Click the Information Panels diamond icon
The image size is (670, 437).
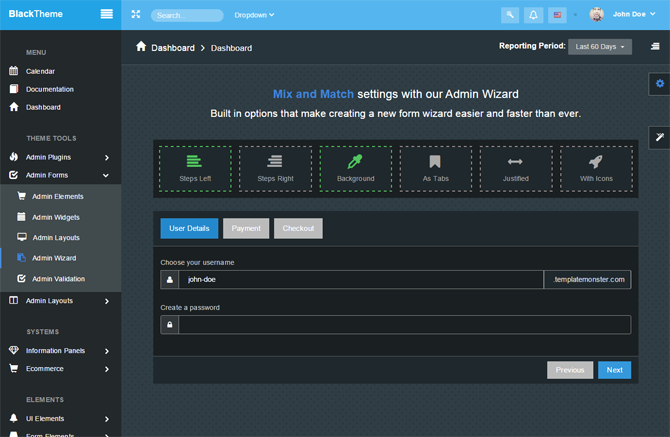pos(14,350)
